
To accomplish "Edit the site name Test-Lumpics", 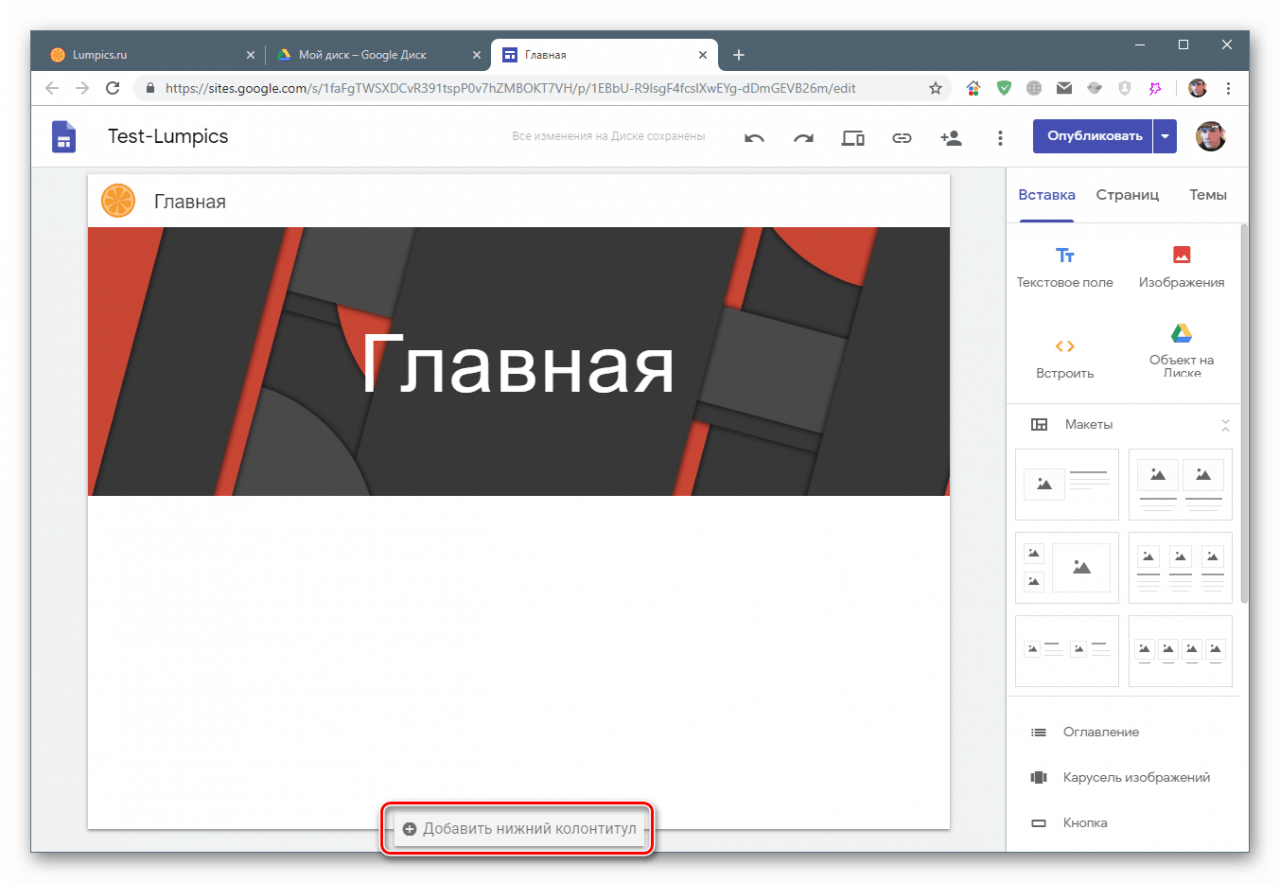I will (168, 137).
